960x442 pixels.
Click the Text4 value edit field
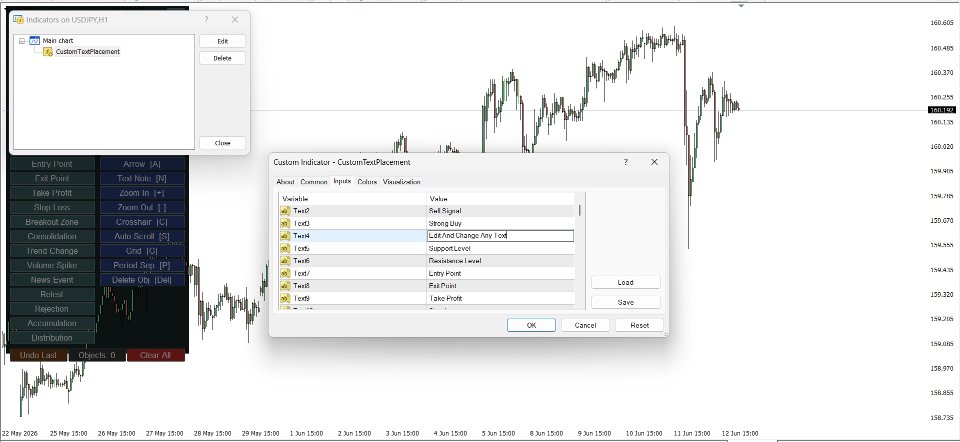click(x=500, y=236)
